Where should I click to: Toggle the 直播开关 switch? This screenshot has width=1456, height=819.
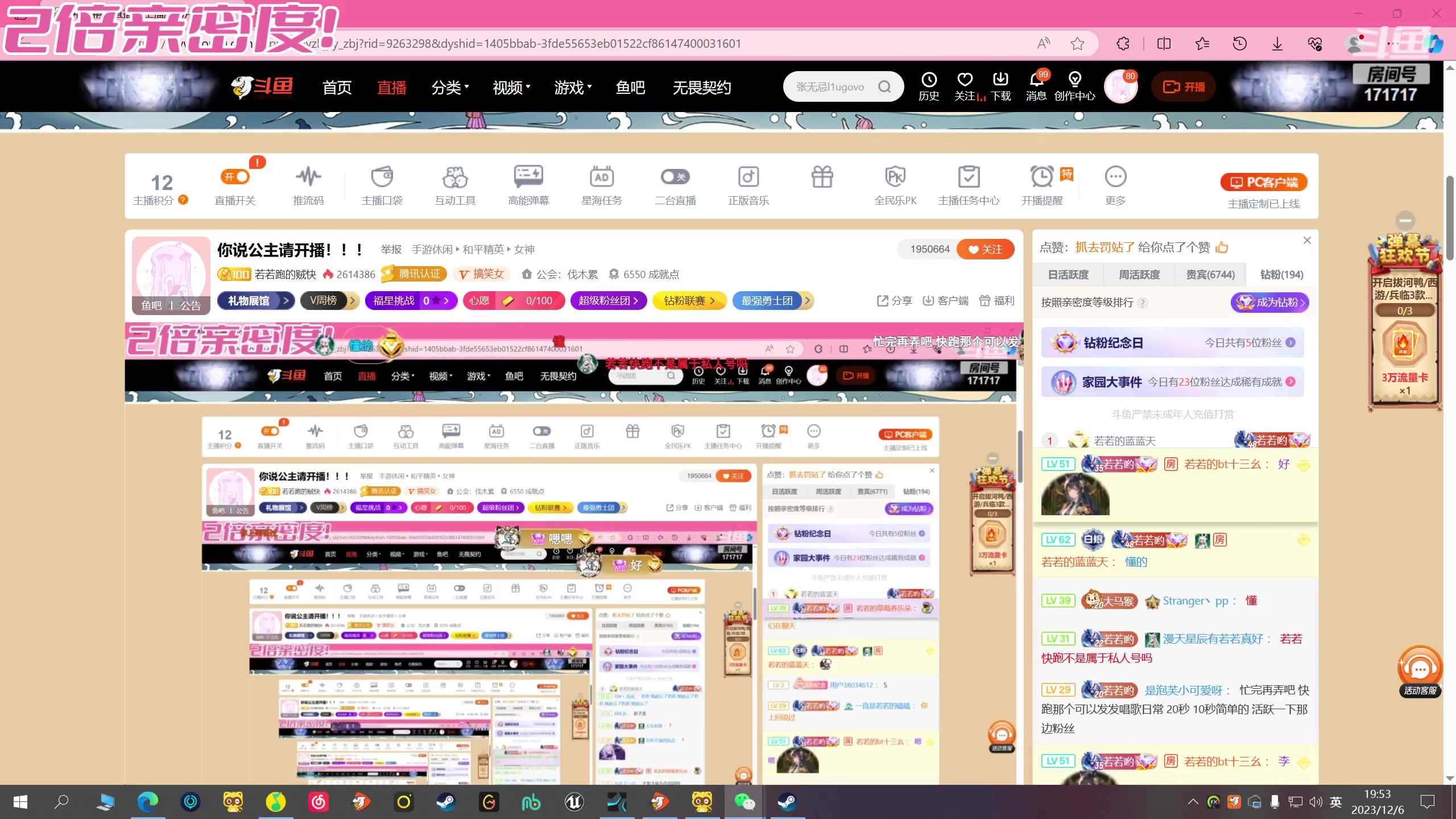(x=235, y=177)
